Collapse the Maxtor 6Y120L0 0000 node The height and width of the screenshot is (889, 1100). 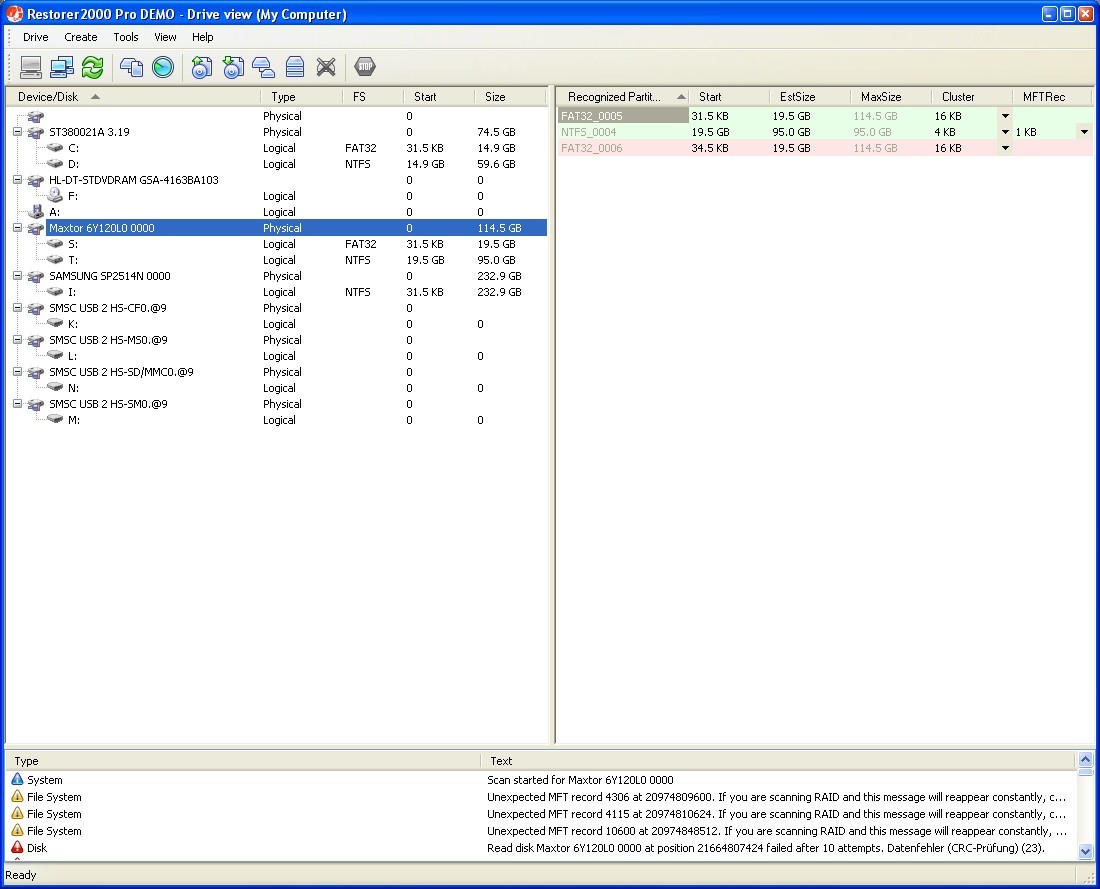pos(18,228)
